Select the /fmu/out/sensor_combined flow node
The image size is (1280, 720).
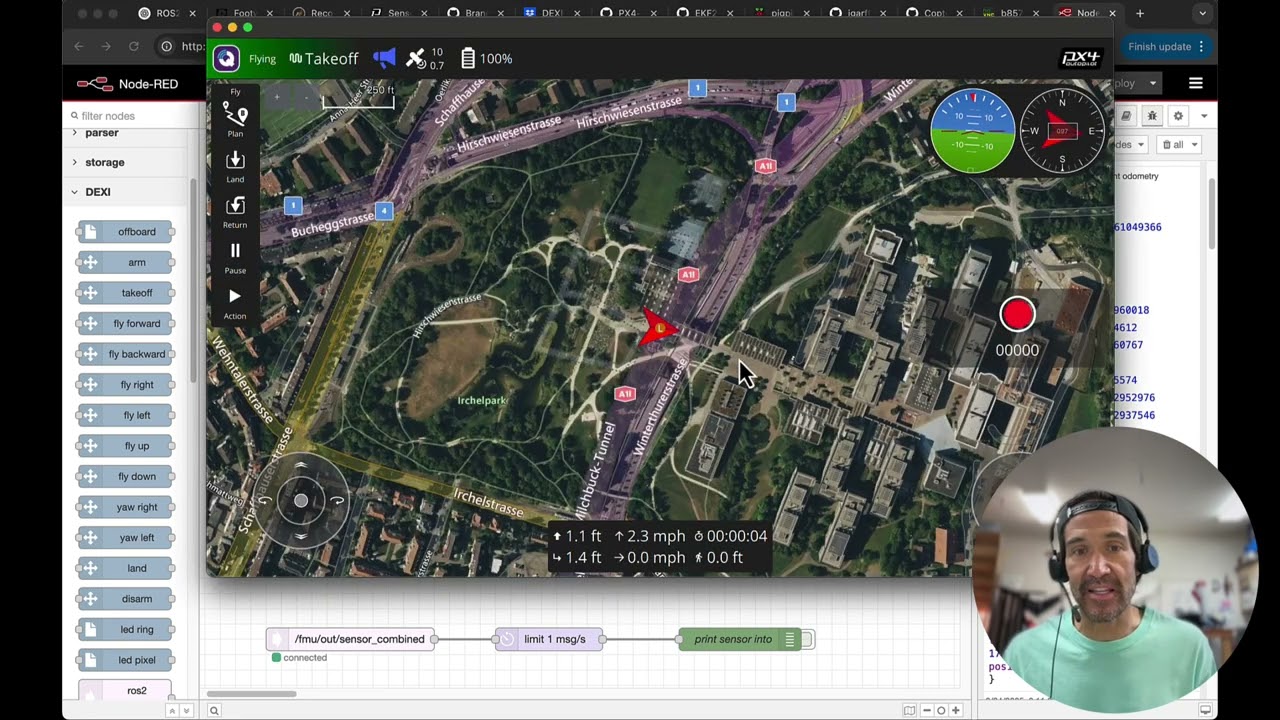pyautogui.click(x=350, y=639)
